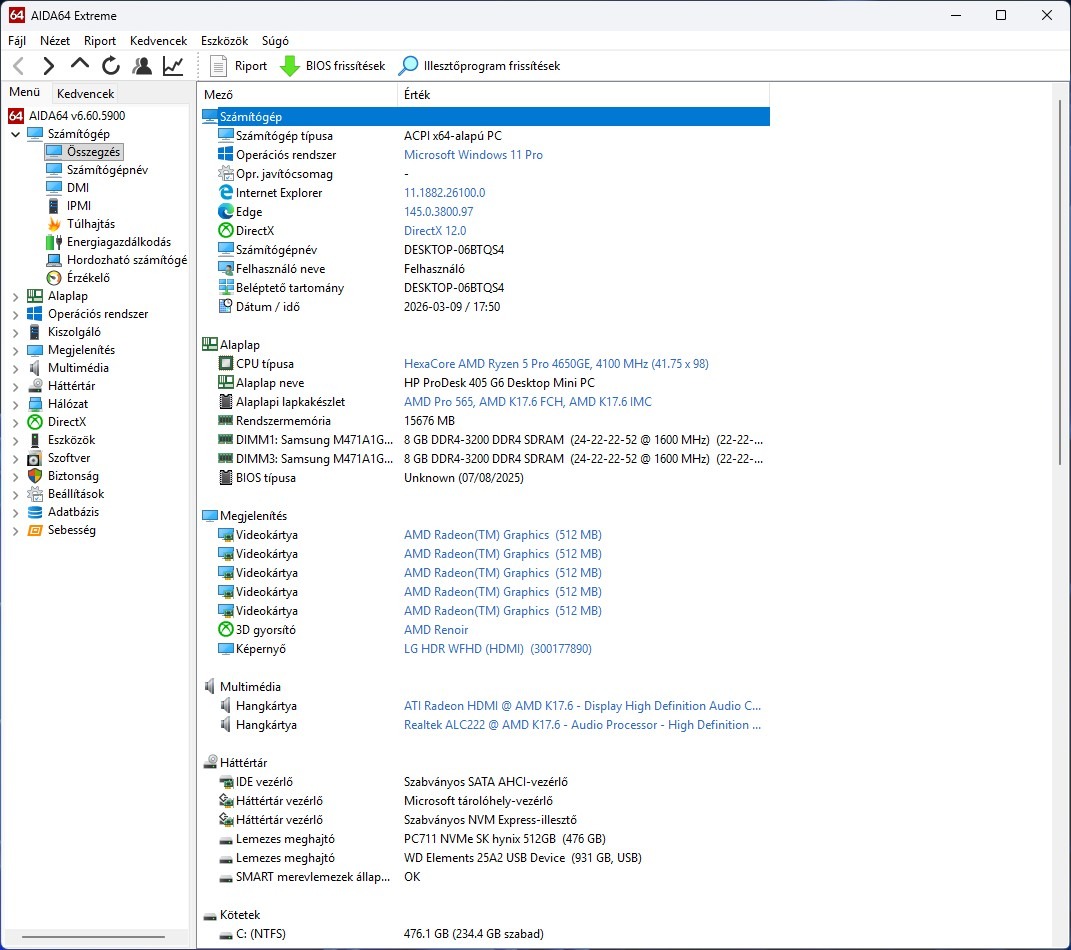
Task: Click the Adatbázis database icon
Action: [35, 512]
